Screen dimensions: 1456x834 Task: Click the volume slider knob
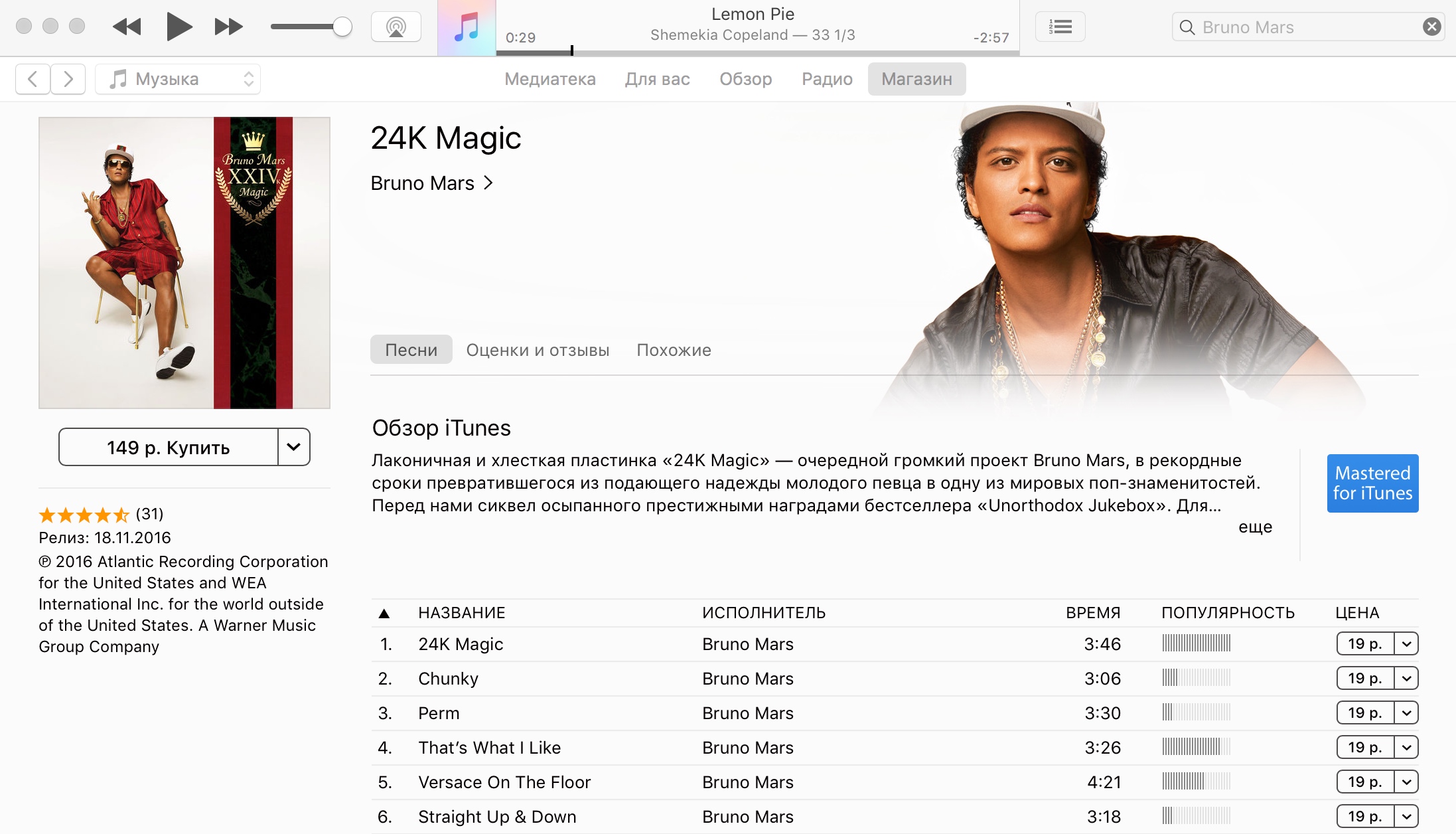click(342, 27)
